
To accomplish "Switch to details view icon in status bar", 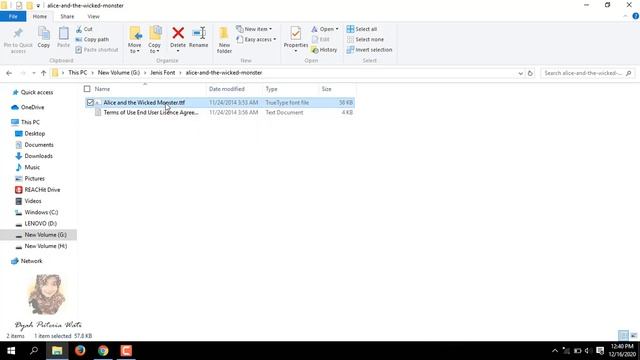I will [623, 336].
